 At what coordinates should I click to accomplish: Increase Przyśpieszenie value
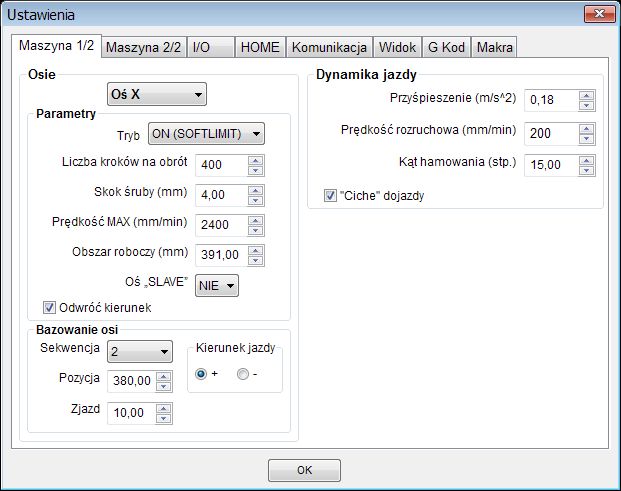pyautogui.click(x=587, y=95)
